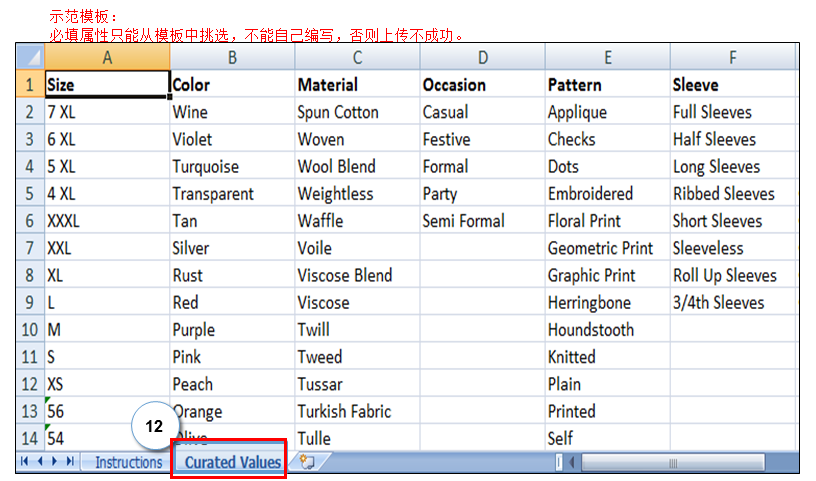Select row 14 header
Image resolution: width=816 pixels, height=481 pixels.
pyautogui.click(x=31, y=438)
